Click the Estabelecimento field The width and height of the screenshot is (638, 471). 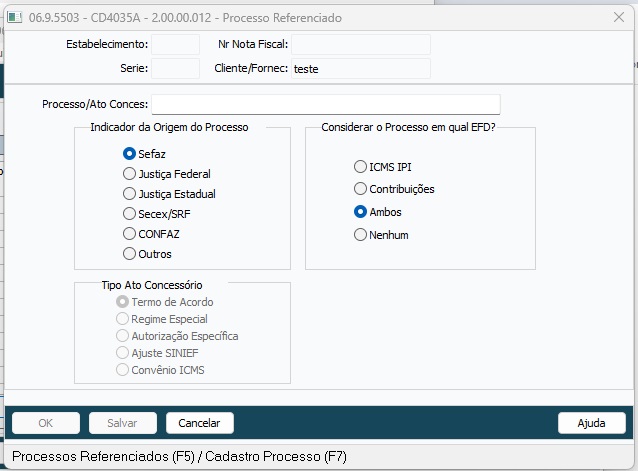point(175,44)
